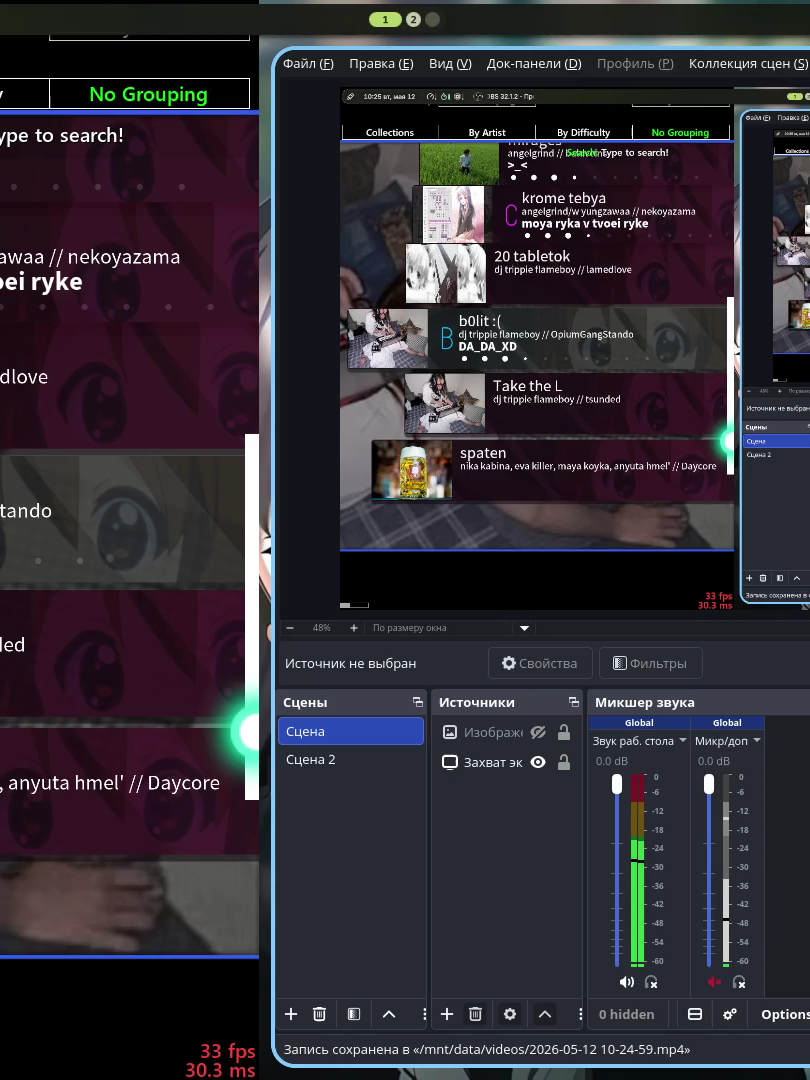The image size is (810, 1080).
Task: Click 0.0 dB under Звук раб. стола
Action: coord(612,761)
